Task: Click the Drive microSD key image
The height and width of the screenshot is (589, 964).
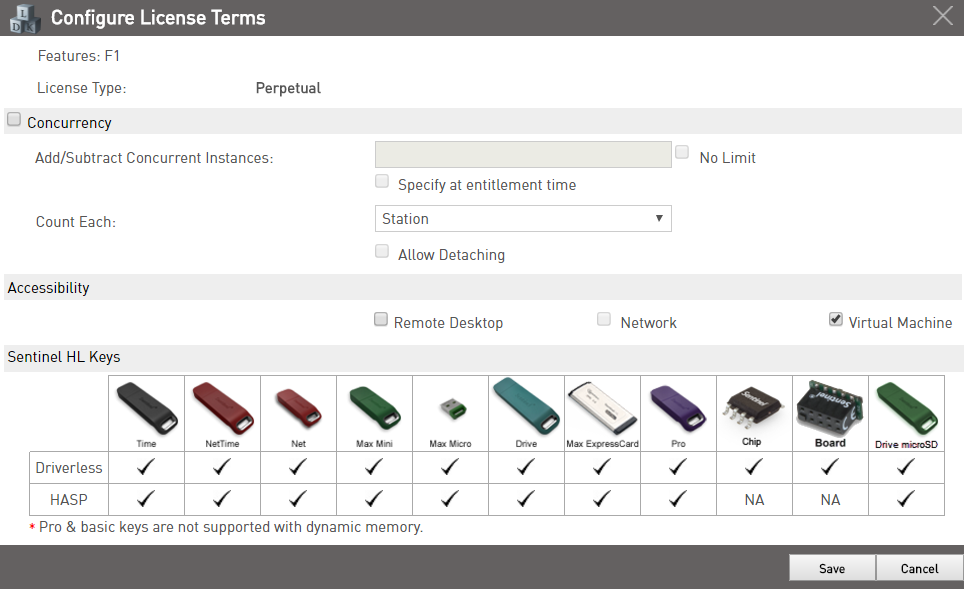Action: tap(906, 407)
